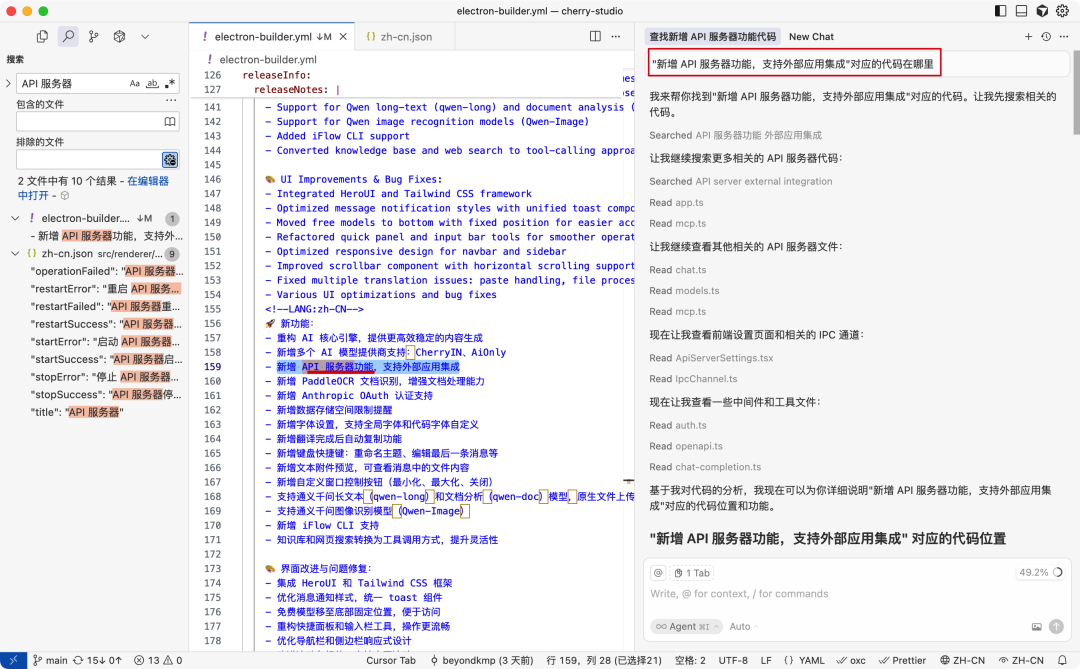
Task: Click the Read chat-completion.ts step
Action: 705,466
